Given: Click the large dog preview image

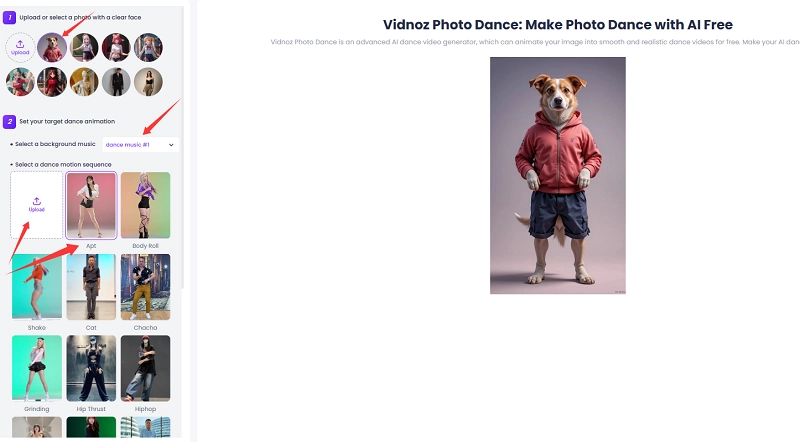Looking at the screenshot, I should pos(558,176).
